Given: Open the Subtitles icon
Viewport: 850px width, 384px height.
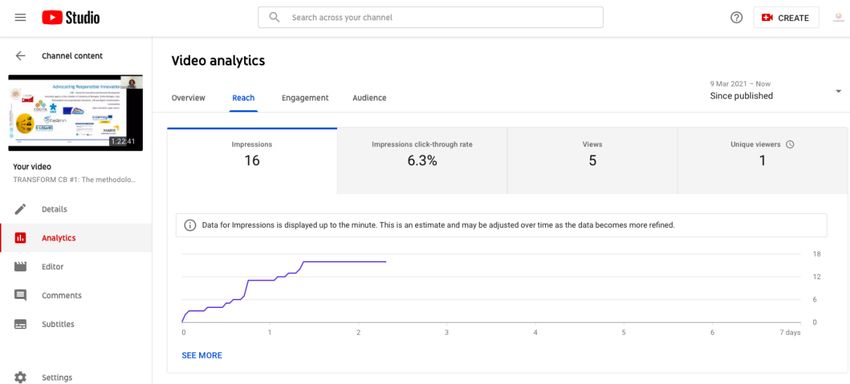Looking at the screenshot, I should click(21, 324).
